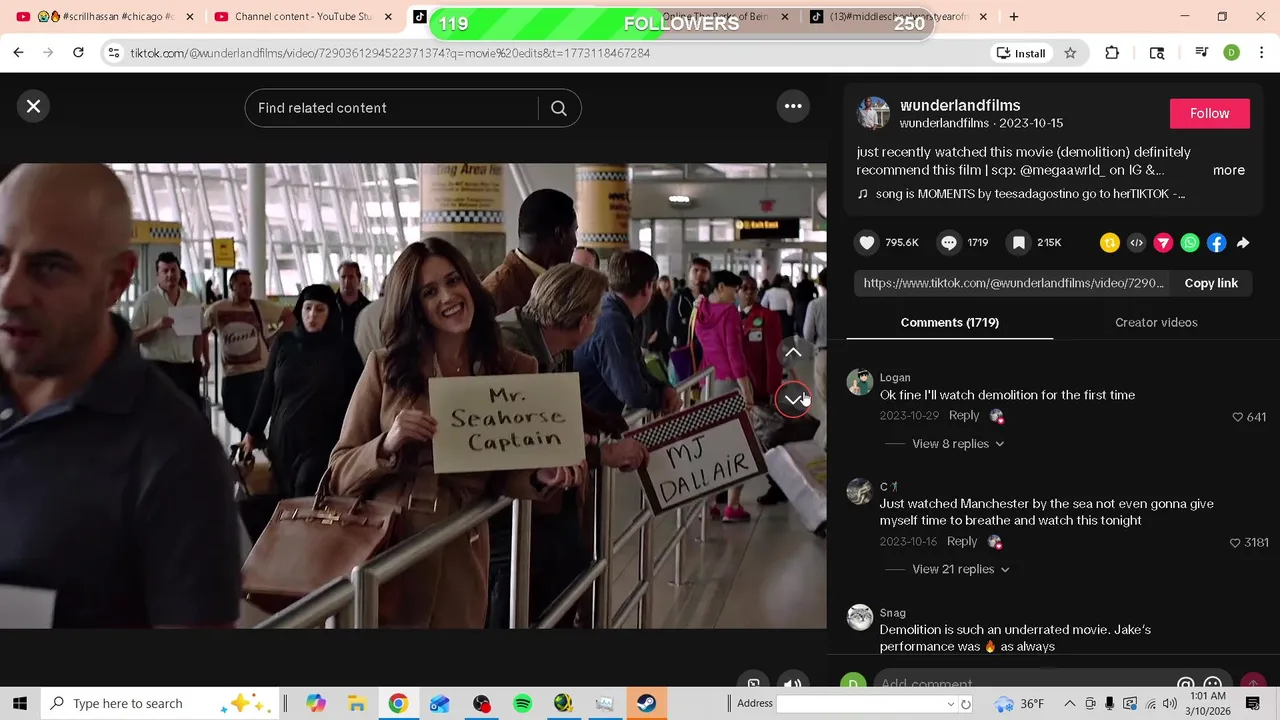
Task: Open the Windows notification center icon
Action: (1252, 704)
